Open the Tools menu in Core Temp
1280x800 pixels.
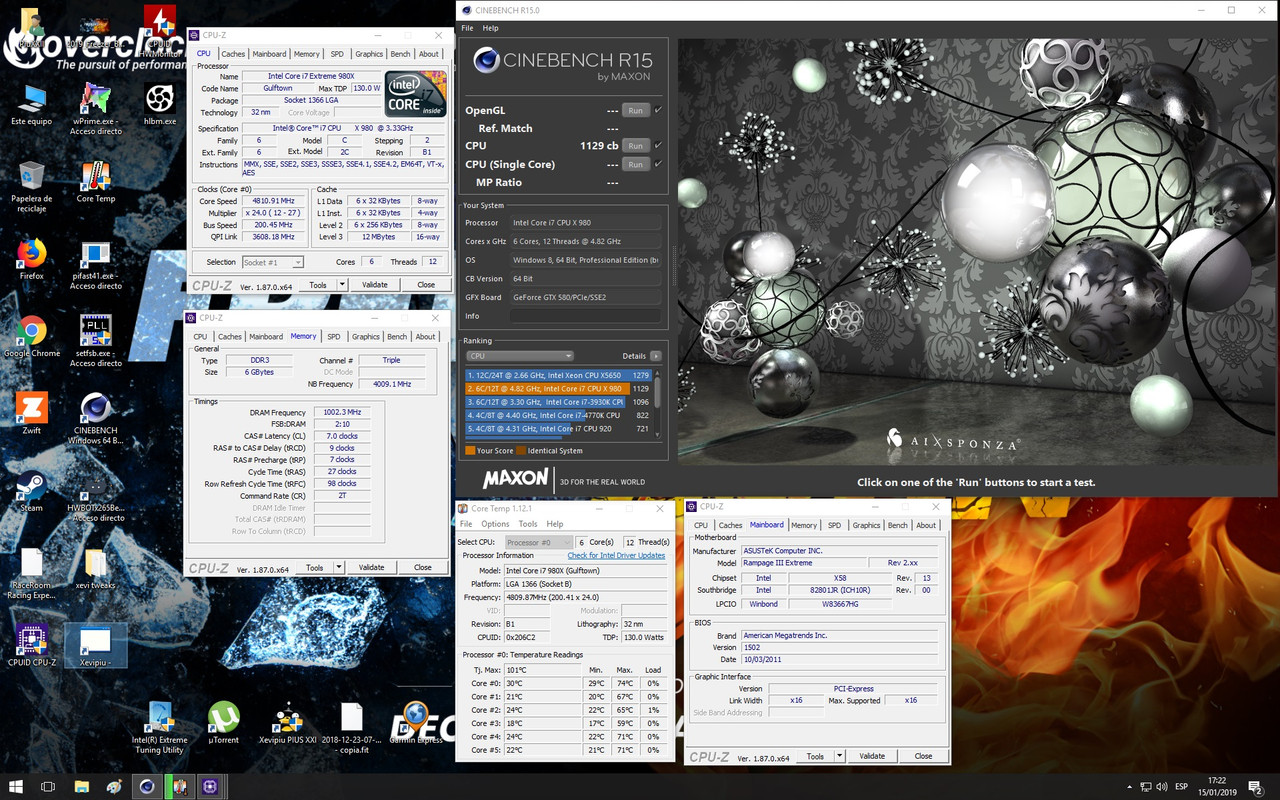tap(528, 524)
